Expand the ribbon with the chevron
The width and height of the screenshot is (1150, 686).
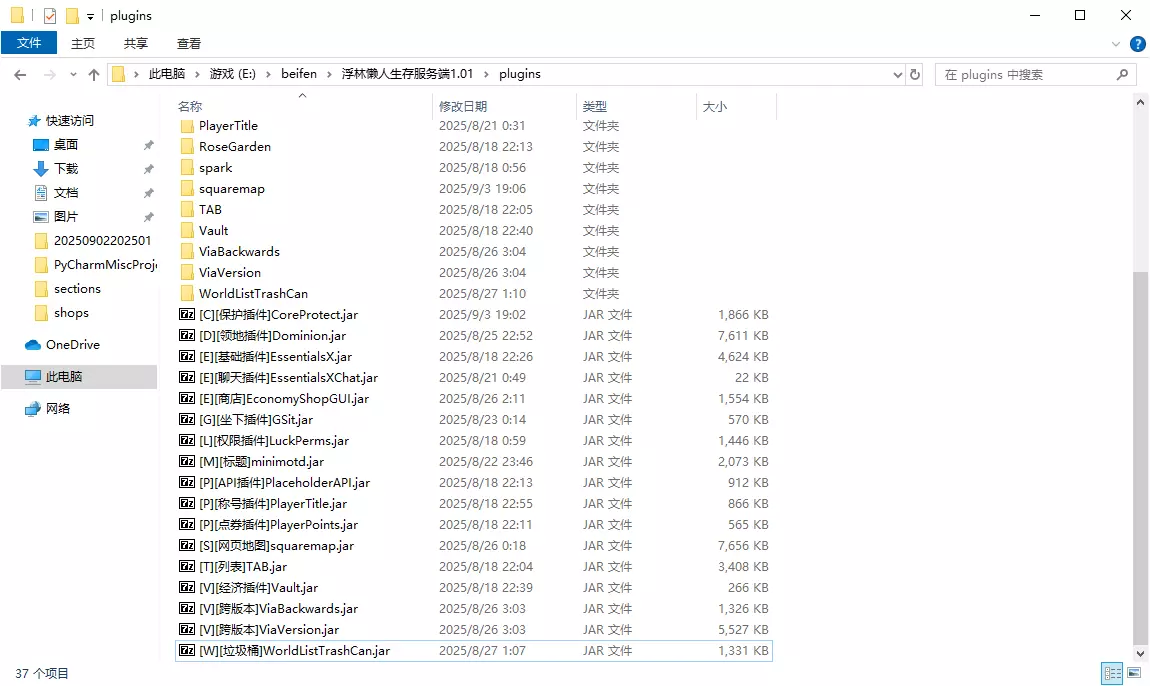(x=1116, y=44)
